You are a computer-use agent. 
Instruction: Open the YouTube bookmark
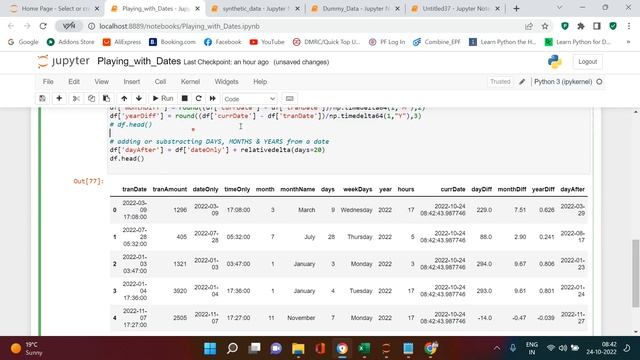click(267, 42)
